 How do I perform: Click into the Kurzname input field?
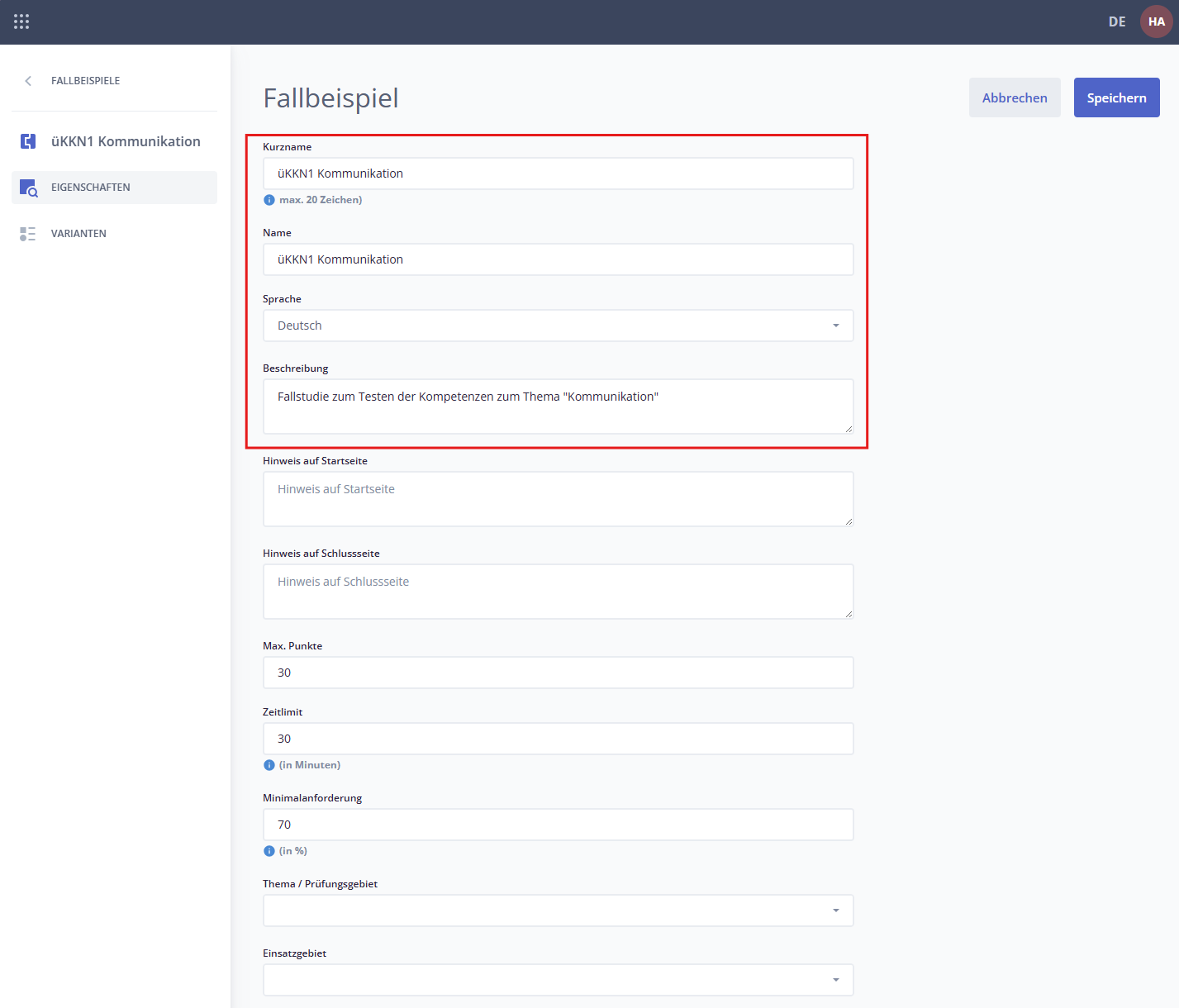tap(558, 174)
